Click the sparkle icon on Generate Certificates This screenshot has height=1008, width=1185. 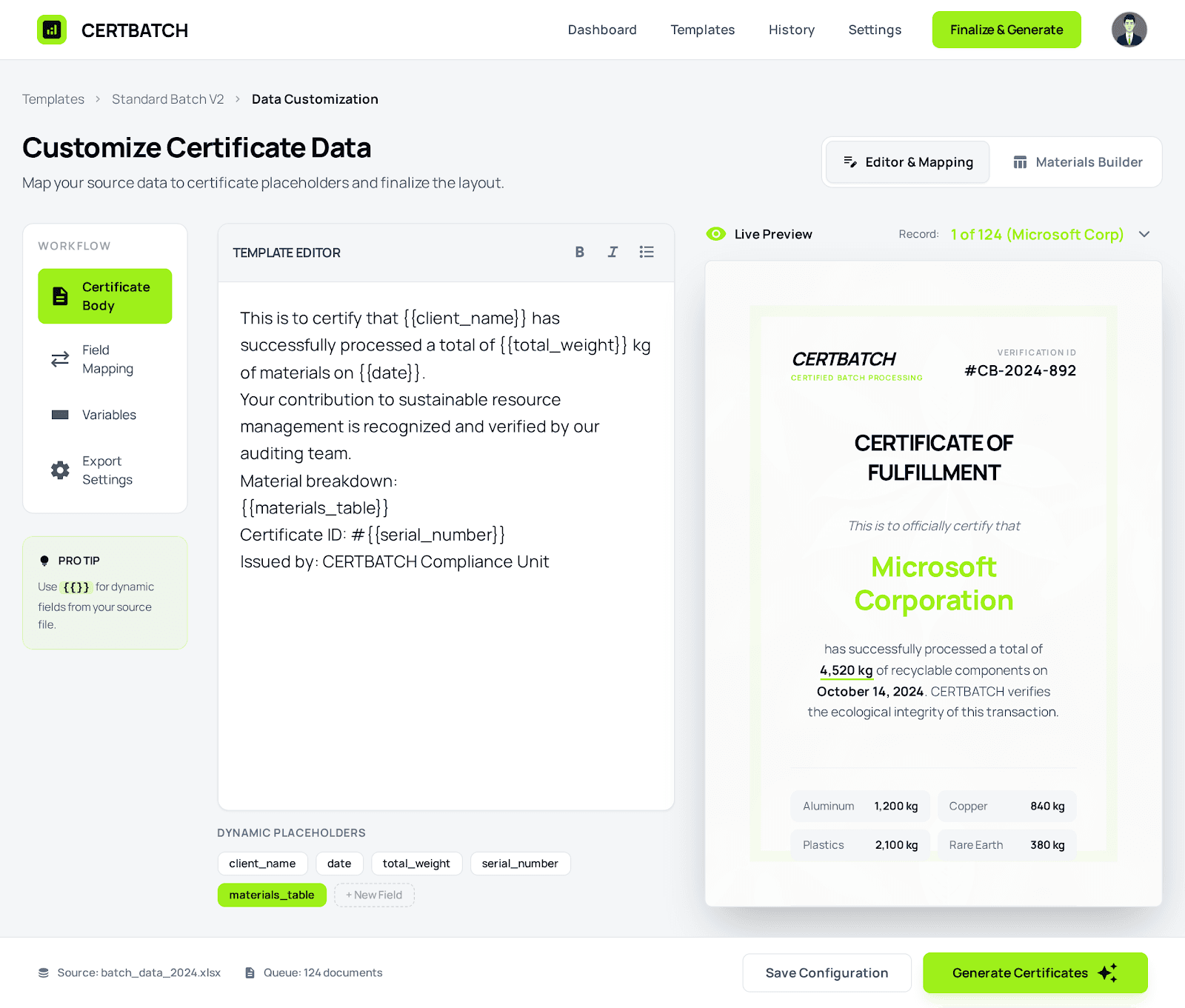click(x=1108, y=972)
